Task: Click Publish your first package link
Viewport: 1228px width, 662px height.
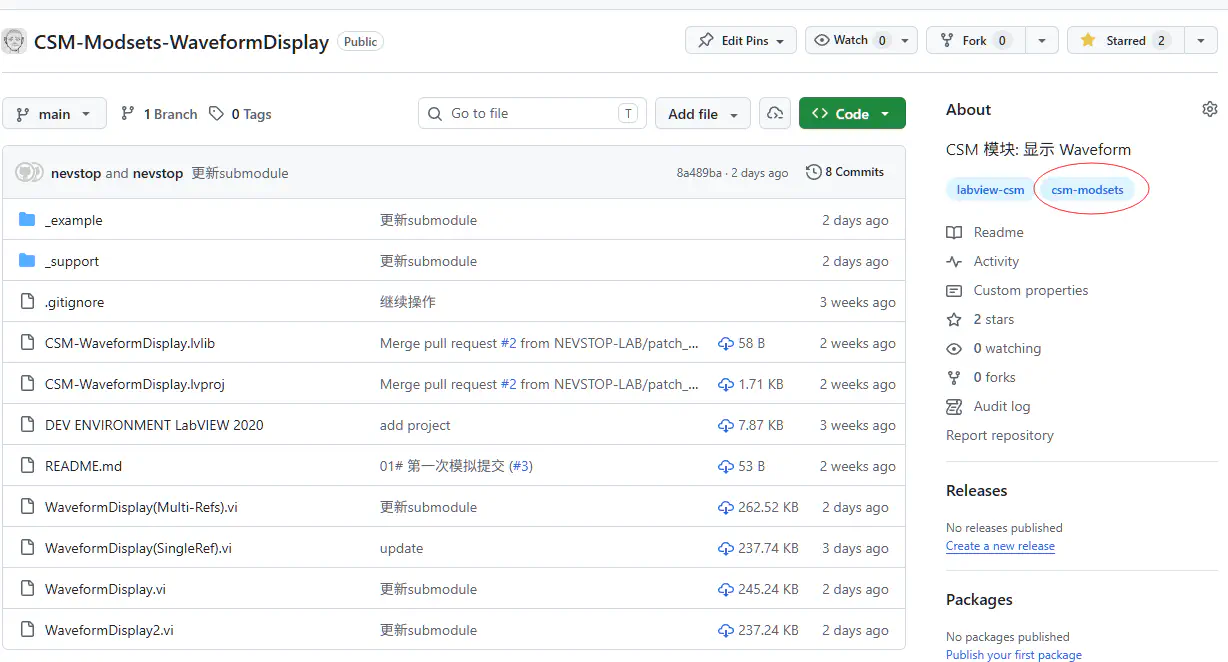Action: tap(1014, 655)
